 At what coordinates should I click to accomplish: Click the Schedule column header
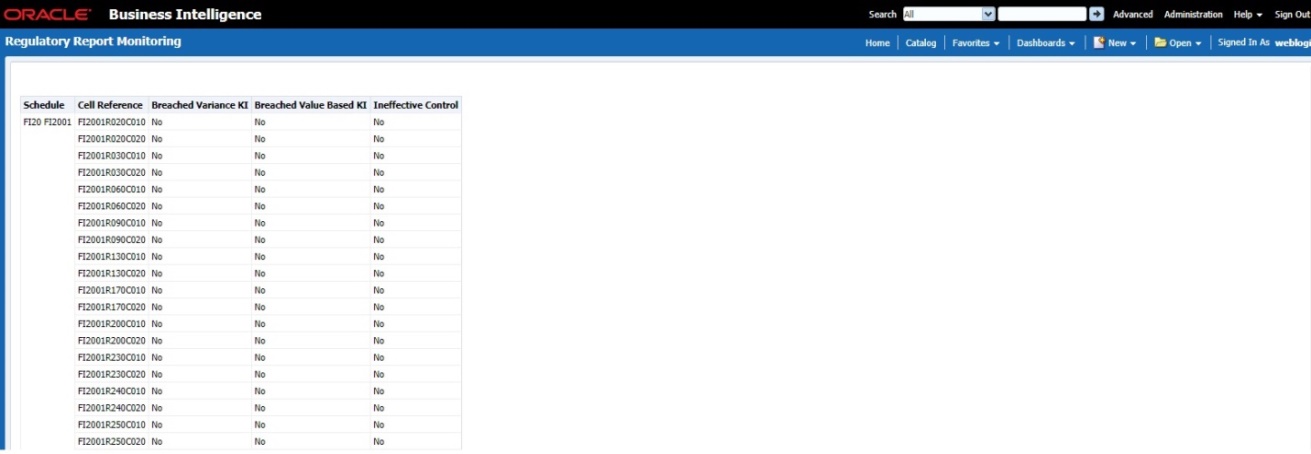click(43, 105)
